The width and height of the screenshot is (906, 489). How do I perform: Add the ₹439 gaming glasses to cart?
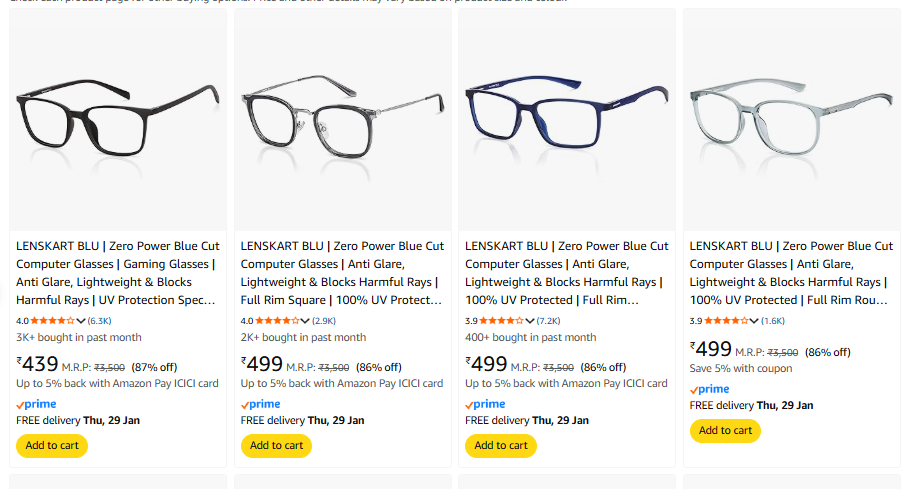pyautogui.click(x=52, y=446)
